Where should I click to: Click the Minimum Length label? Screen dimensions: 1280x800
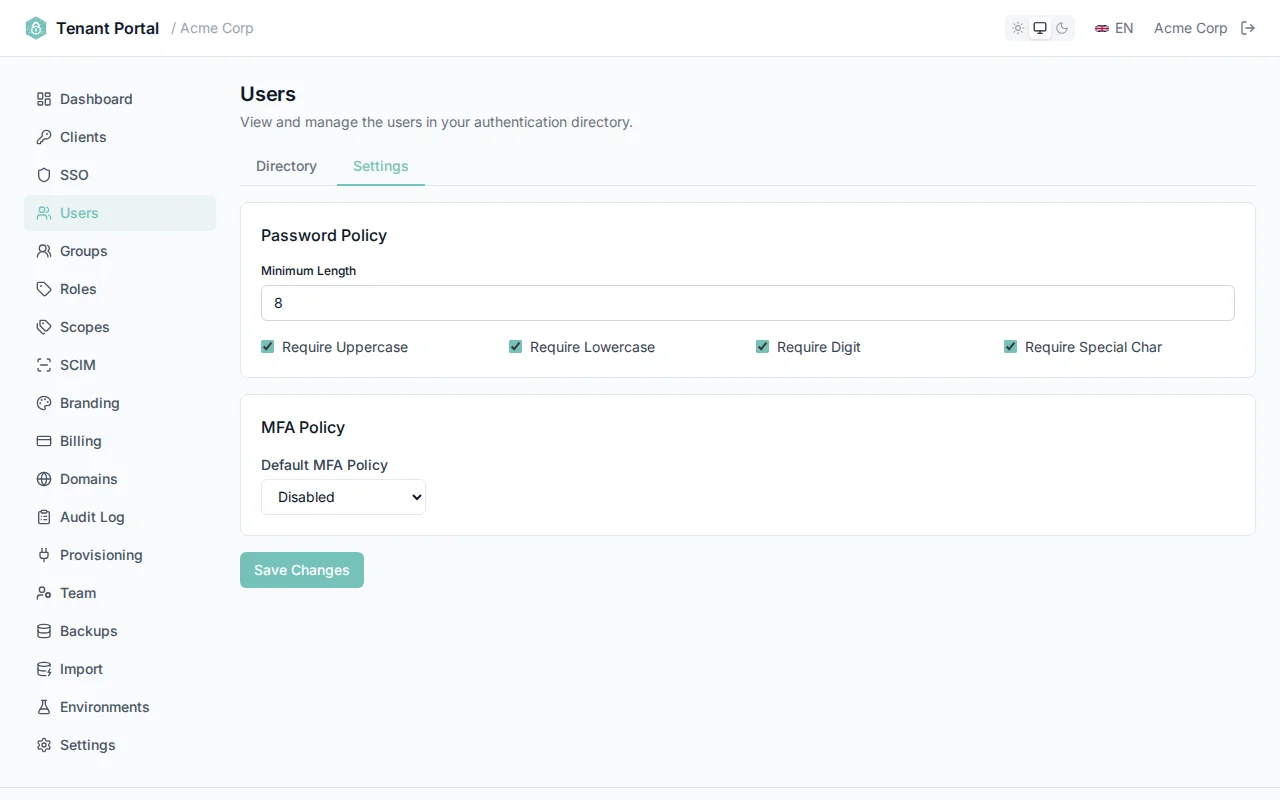click(x=308, y=271)
